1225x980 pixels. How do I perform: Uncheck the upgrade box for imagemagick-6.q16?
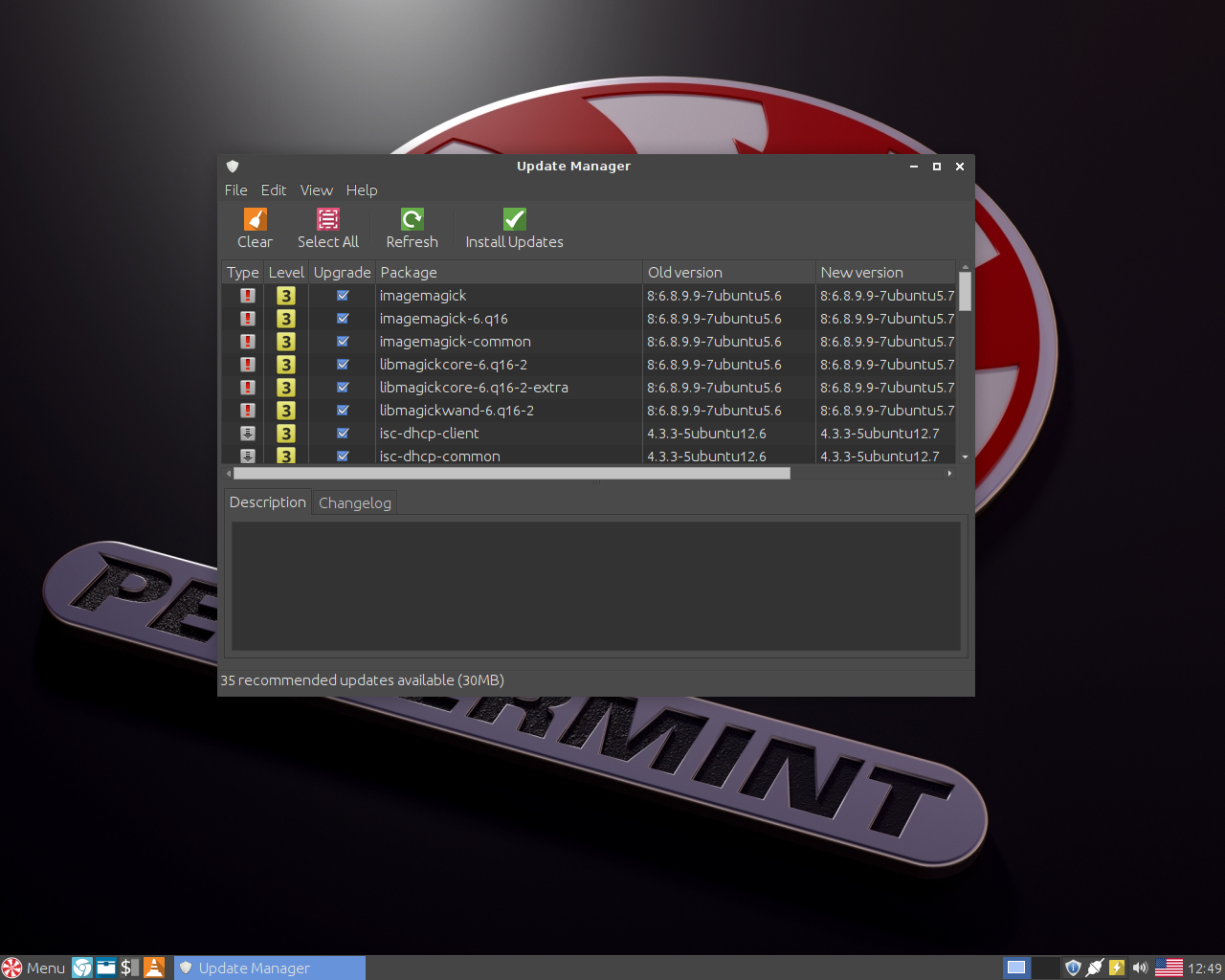pyautogui.click(x=343, y=319)
